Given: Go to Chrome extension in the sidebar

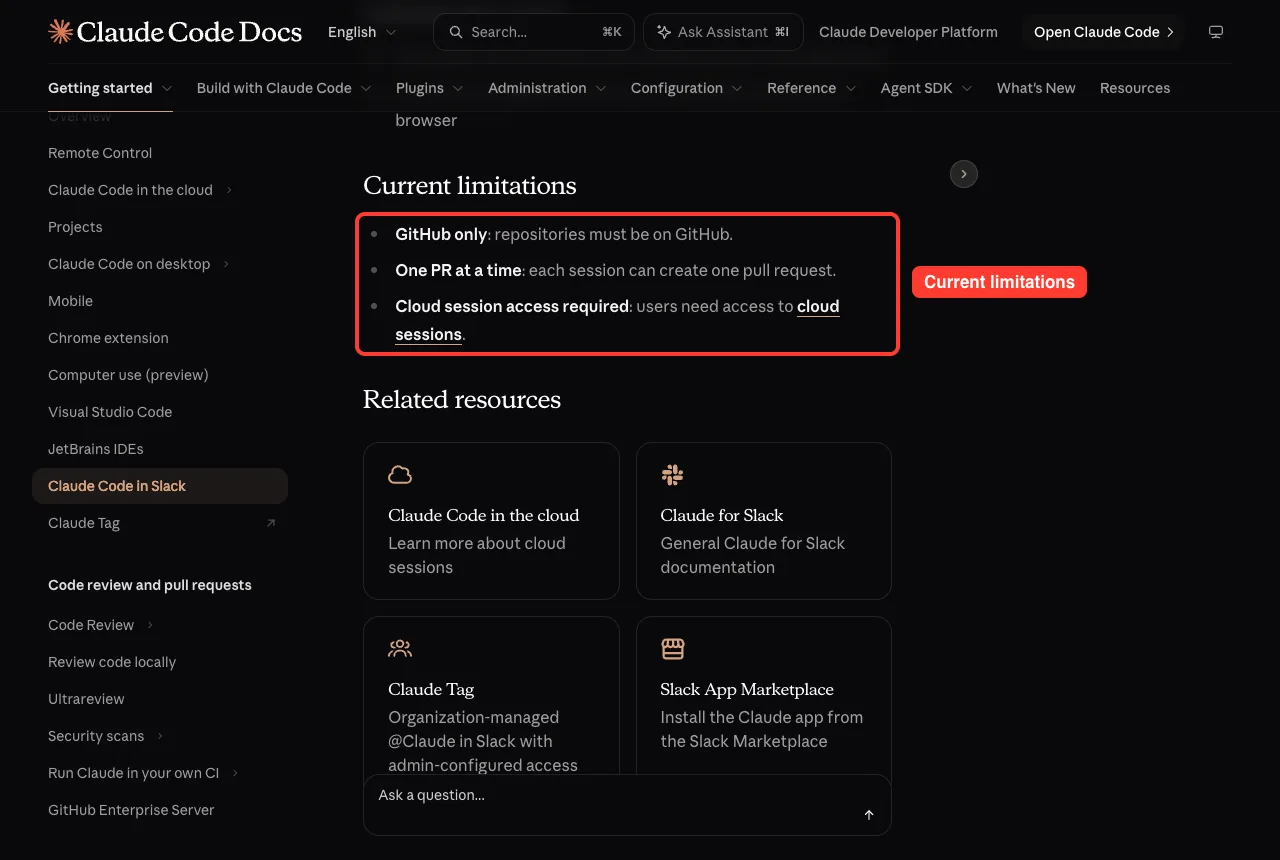Looking at the screenshot, I should [108, 338].
